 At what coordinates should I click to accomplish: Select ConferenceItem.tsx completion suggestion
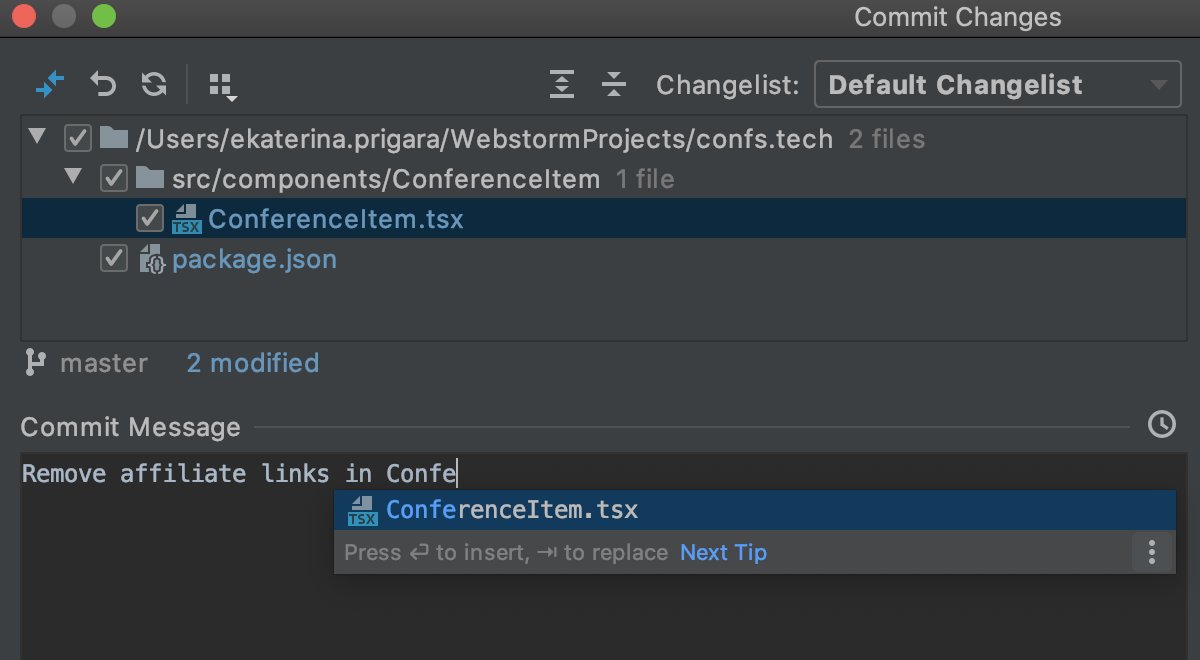(x=512, y=510)
